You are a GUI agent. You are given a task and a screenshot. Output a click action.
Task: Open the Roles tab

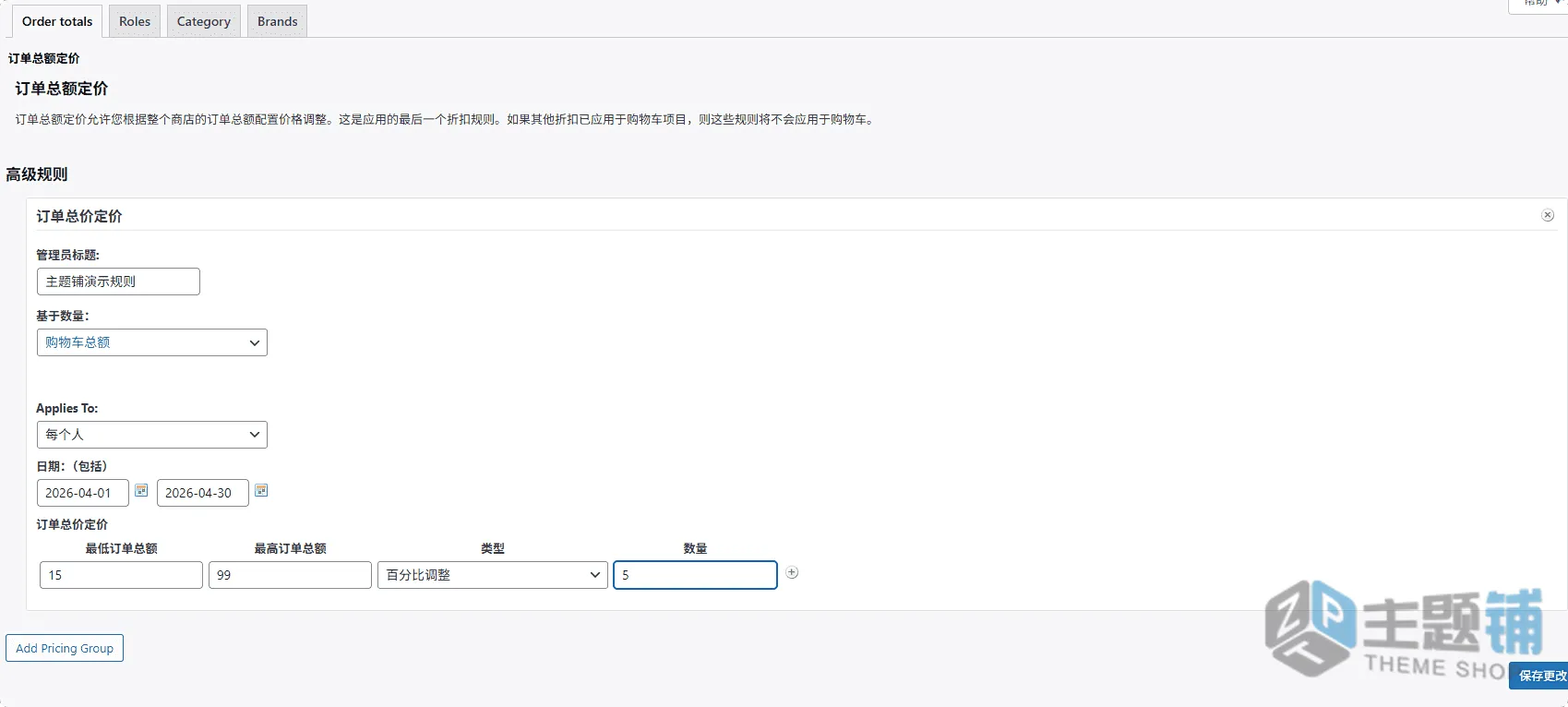click(x=135, y=21)
